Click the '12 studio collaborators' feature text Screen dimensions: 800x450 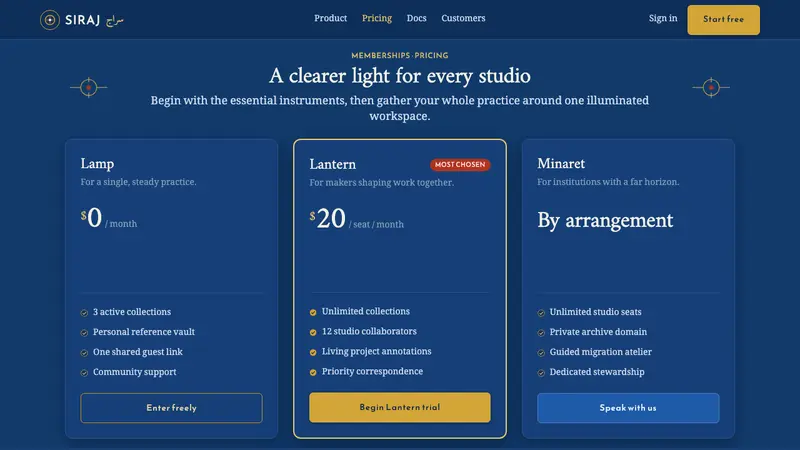point(369,331)
